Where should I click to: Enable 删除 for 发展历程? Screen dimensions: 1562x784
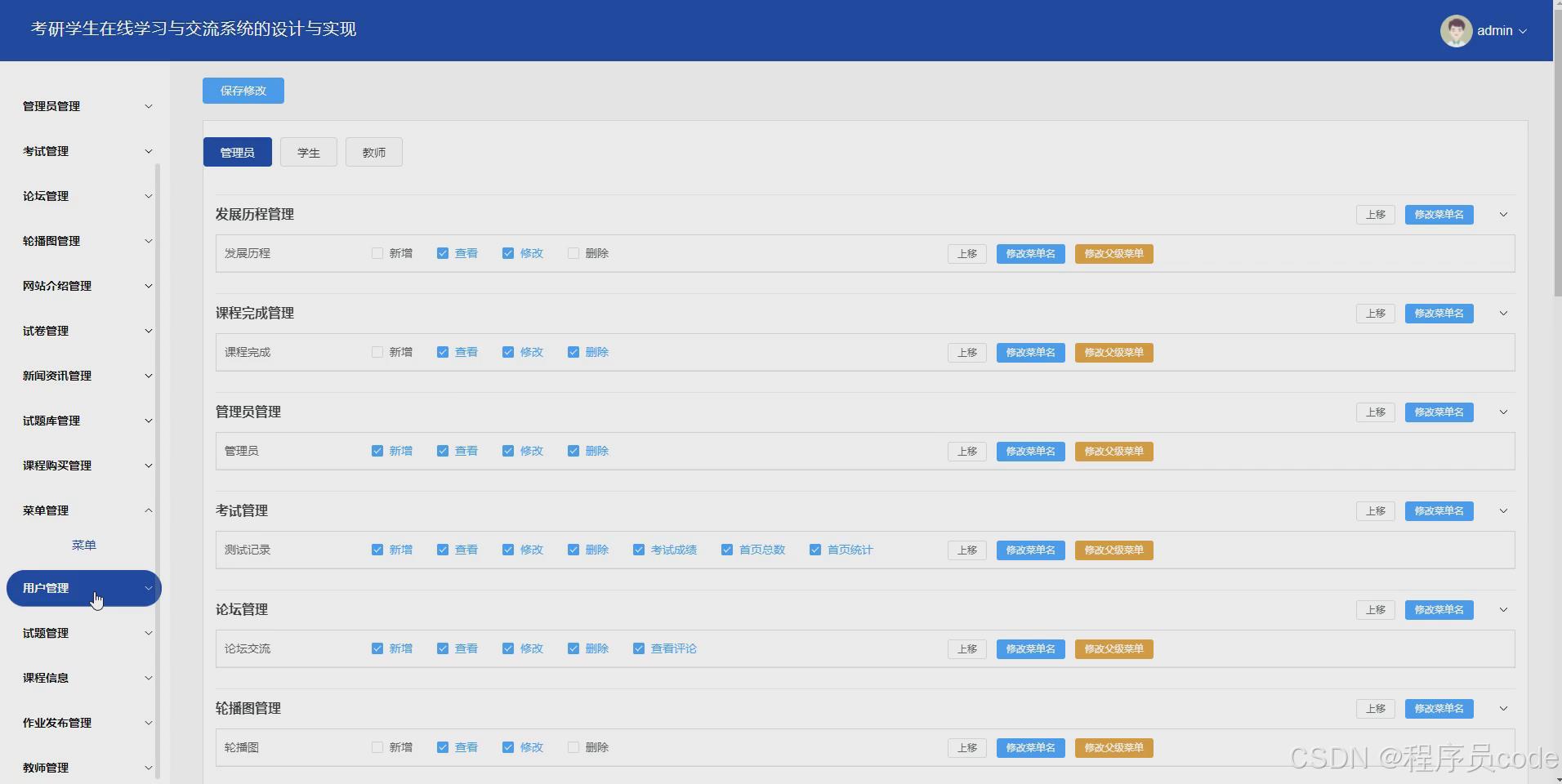pos(573,253)
